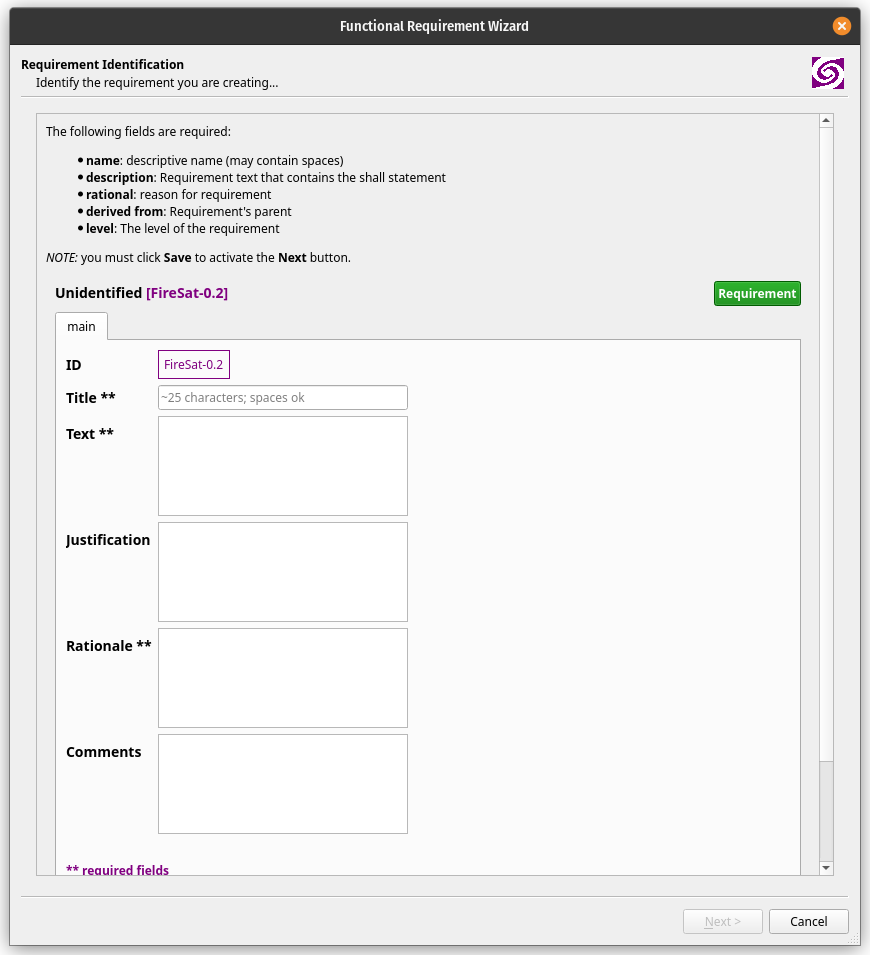Click the Next button

723,922
